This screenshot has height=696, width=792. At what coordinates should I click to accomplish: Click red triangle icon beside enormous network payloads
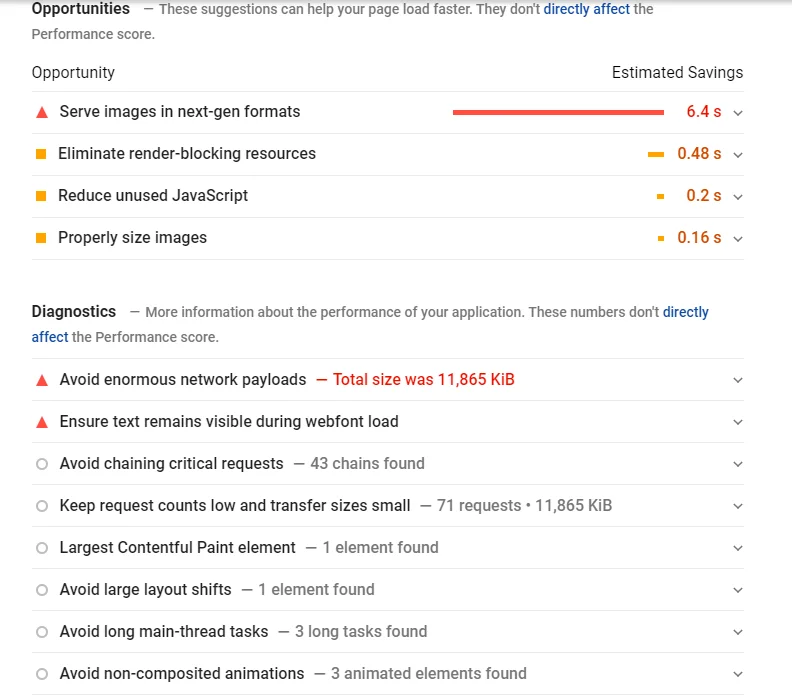point(42,380)
